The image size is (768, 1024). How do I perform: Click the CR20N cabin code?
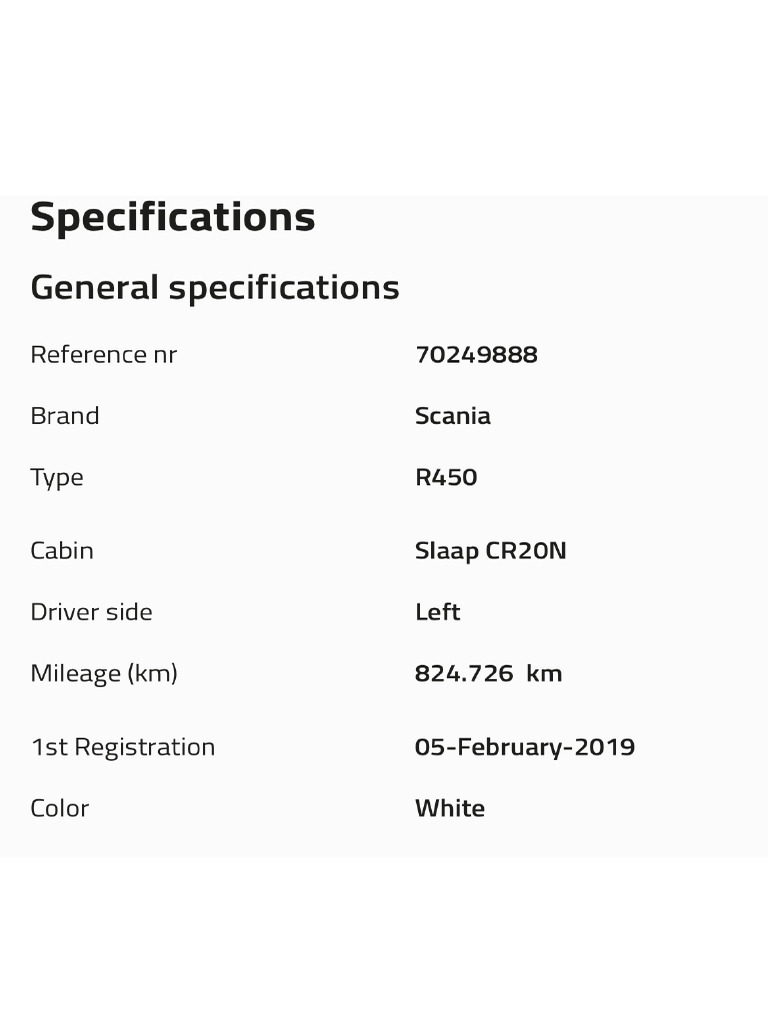pos(526,551)
